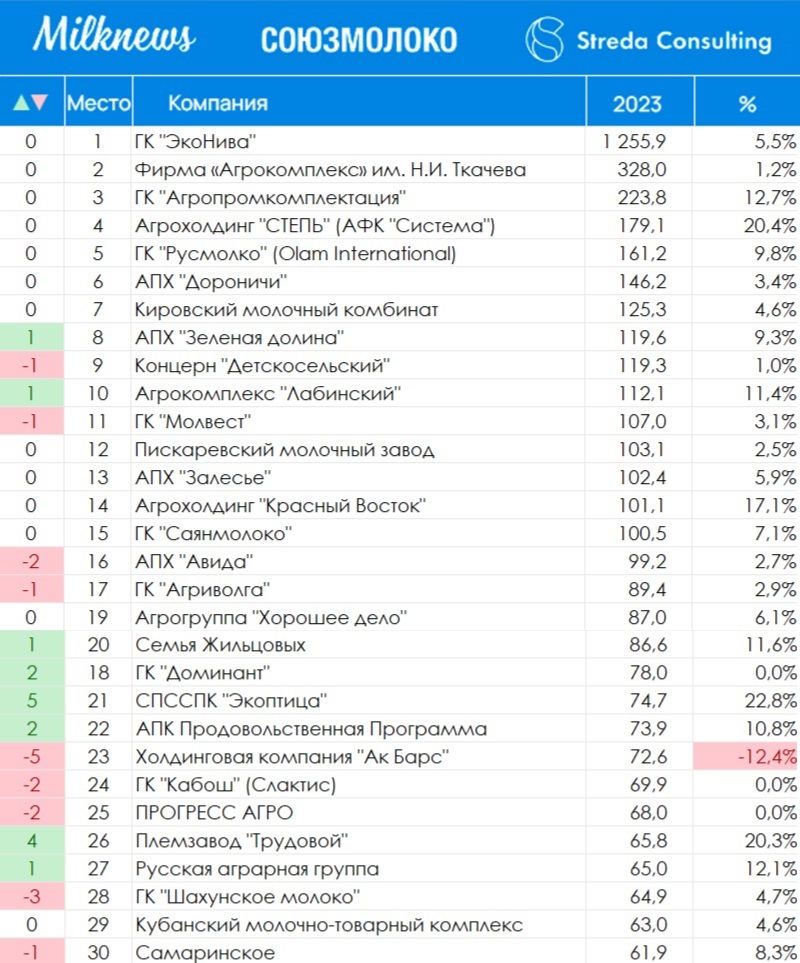
Task: Click ГК "Шахунское молоко"
Action: point(248,897)
